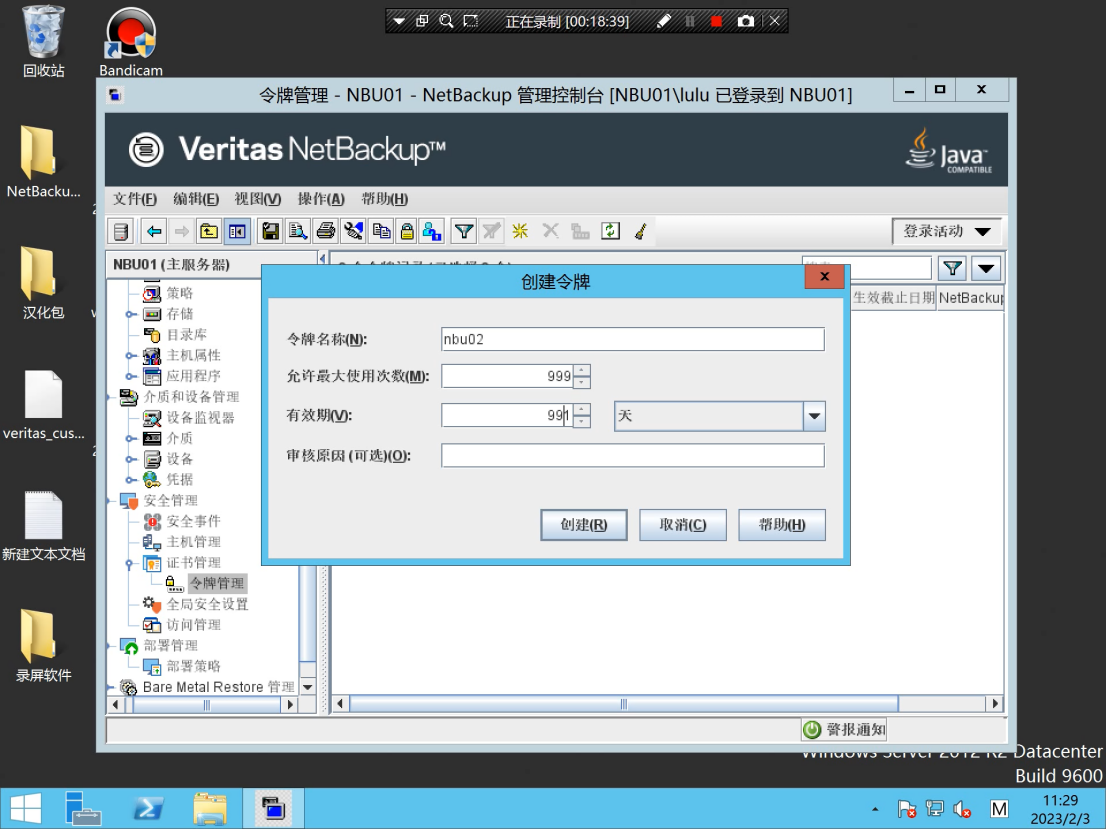
Task: Refresh the view using the refresh icon
Action: (609, 231)
